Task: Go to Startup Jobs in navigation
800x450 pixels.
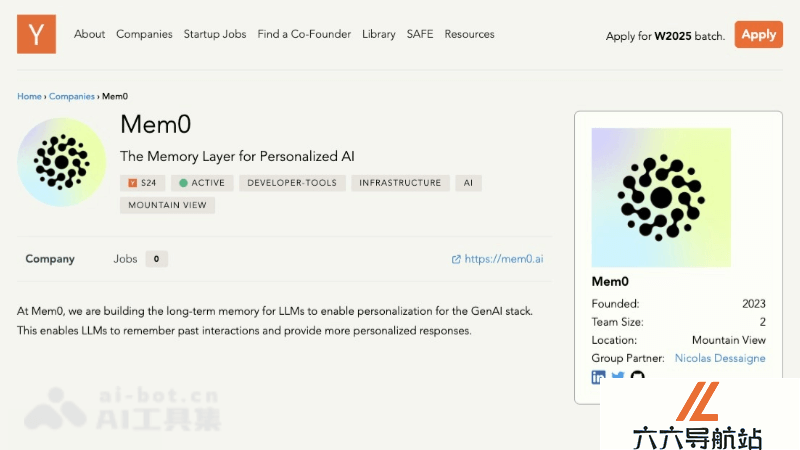Action: [x=215, y=34]
